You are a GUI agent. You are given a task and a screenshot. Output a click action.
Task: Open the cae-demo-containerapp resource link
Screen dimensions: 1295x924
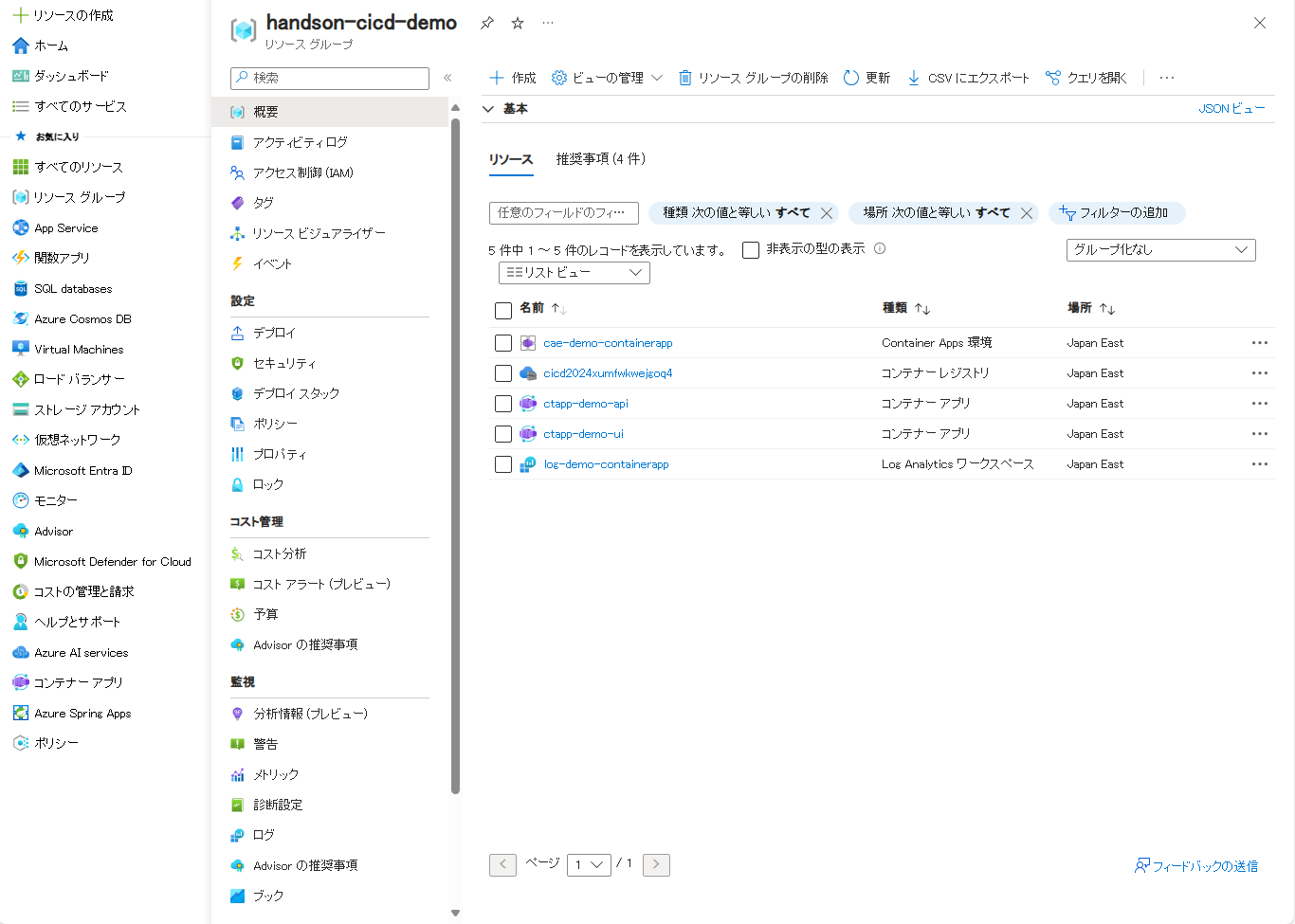click(608, 343)
